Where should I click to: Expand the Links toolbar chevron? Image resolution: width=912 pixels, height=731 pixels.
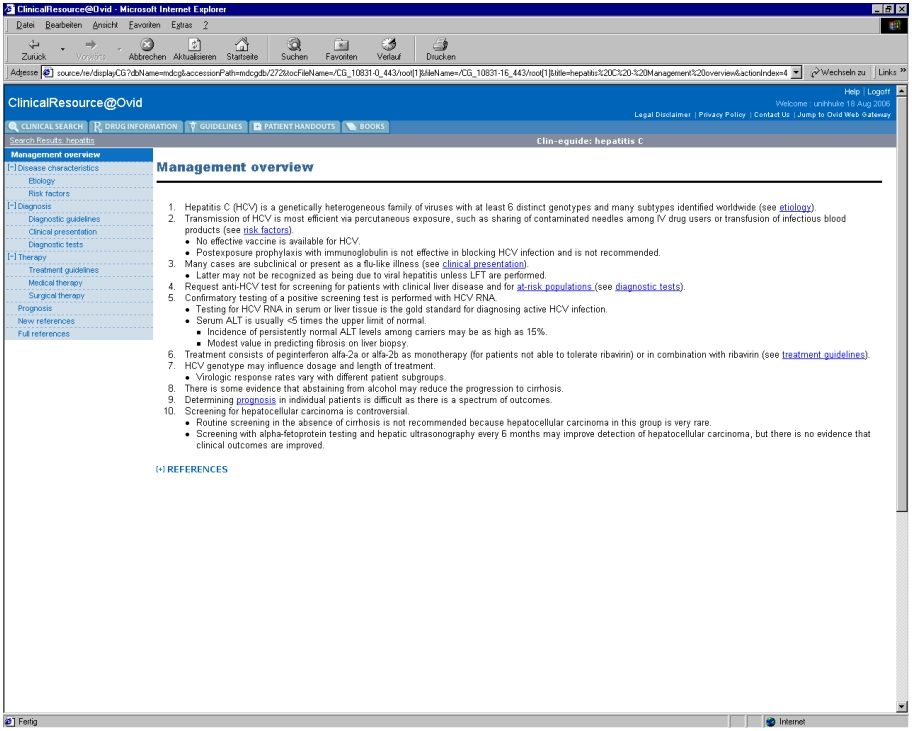[x=903, y=72]
